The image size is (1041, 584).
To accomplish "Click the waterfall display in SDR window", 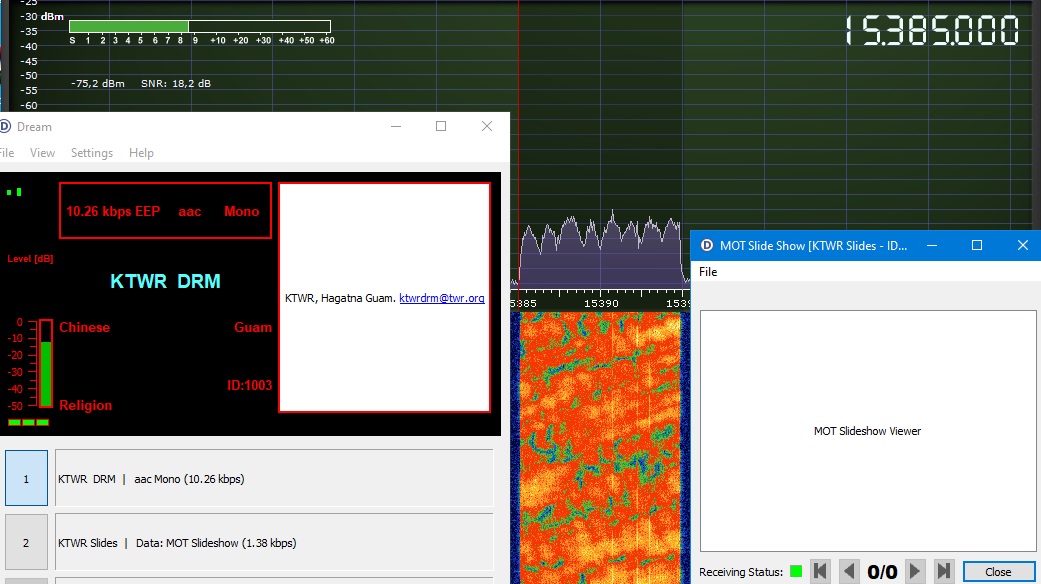I will click(600, 448).
